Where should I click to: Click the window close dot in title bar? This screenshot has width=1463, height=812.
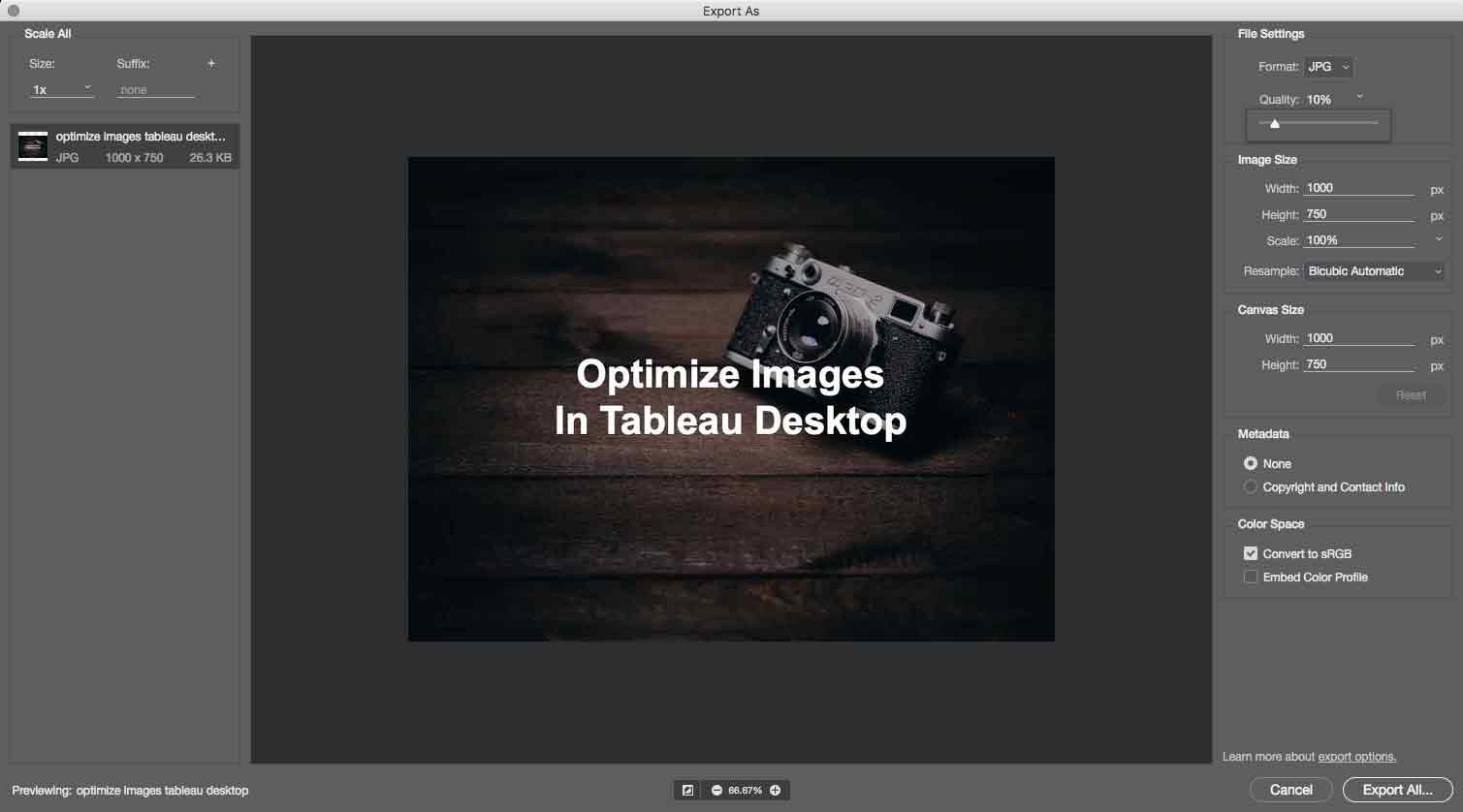pos(14,11)
